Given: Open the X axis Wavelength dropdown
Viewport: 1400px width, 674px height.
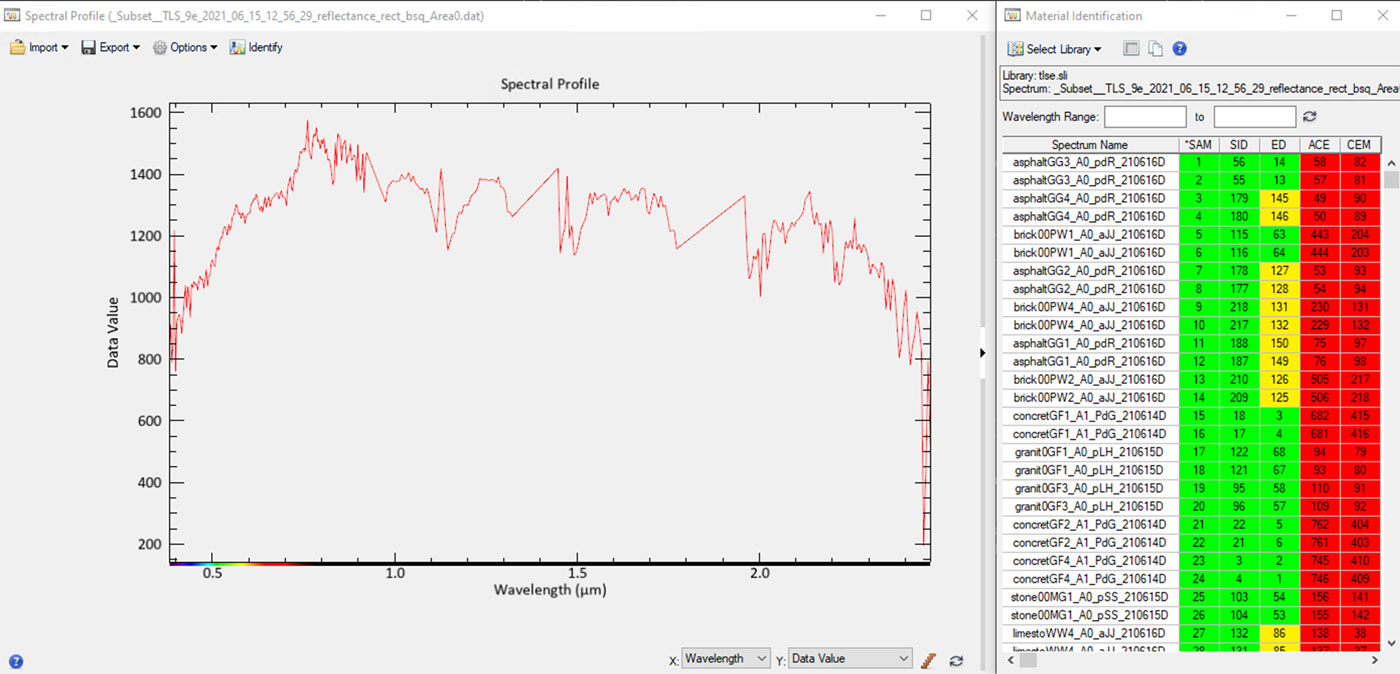Looking at the screenshot, I should tap(726, 659).
